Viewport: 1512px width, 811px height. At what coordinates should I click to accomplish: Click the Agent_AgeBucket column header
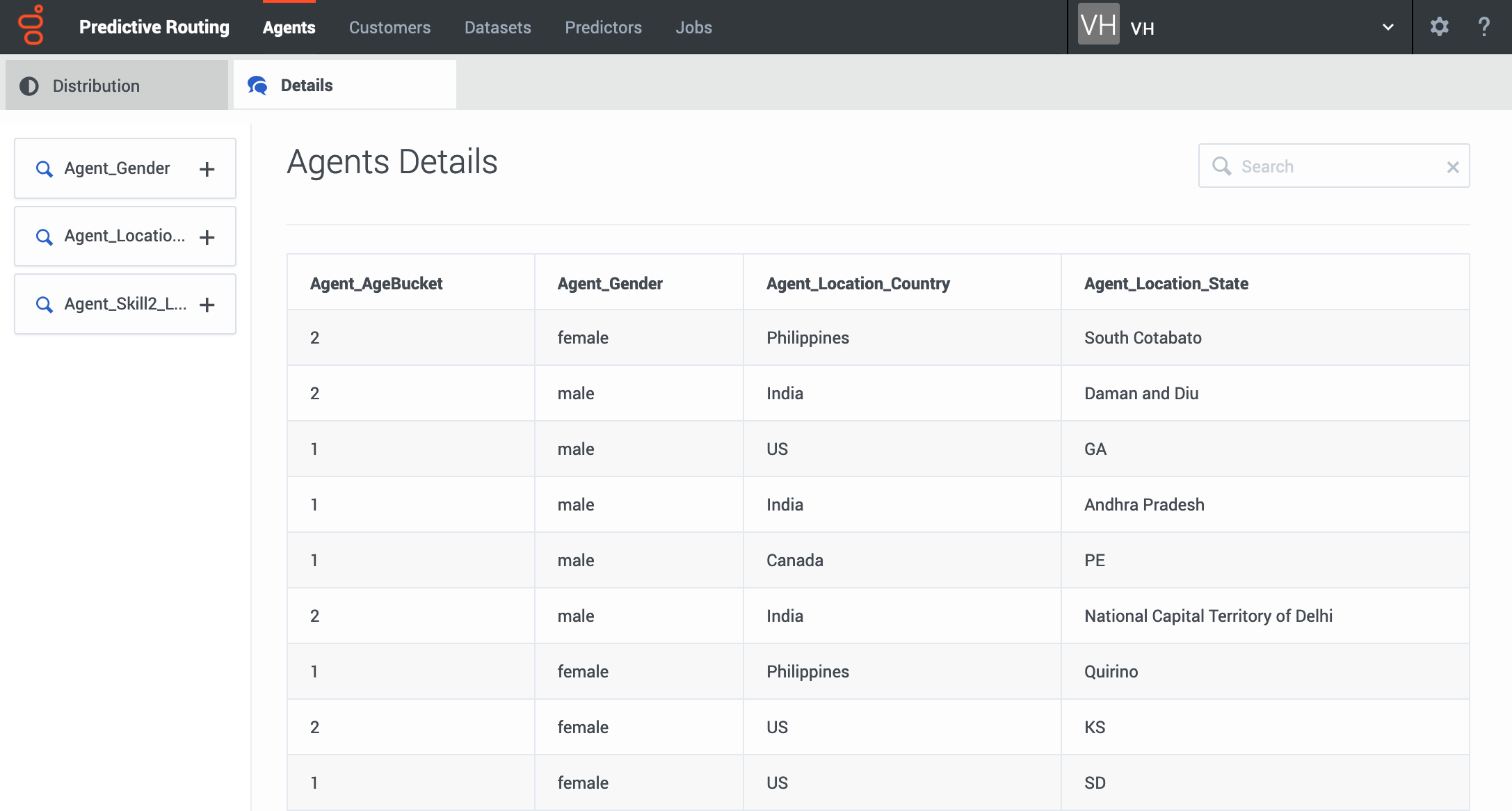tap(376, 284)
